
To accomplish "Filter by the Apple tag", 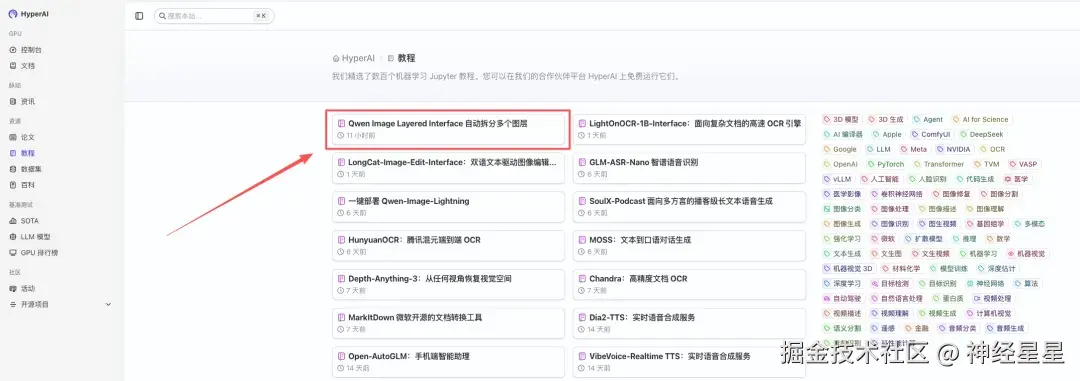I will pos(887,134).
